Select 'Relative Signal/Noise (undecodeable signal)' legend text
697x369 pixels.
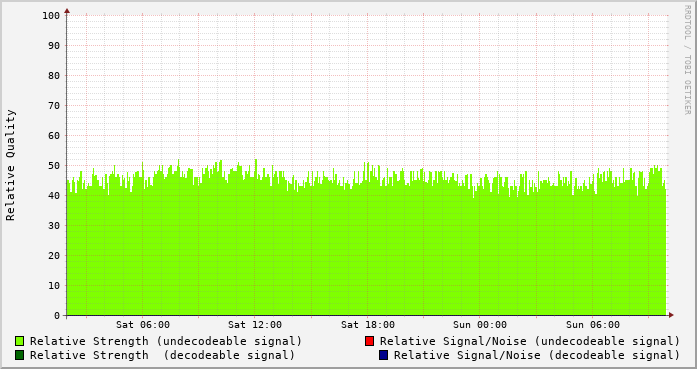[530, 341]
